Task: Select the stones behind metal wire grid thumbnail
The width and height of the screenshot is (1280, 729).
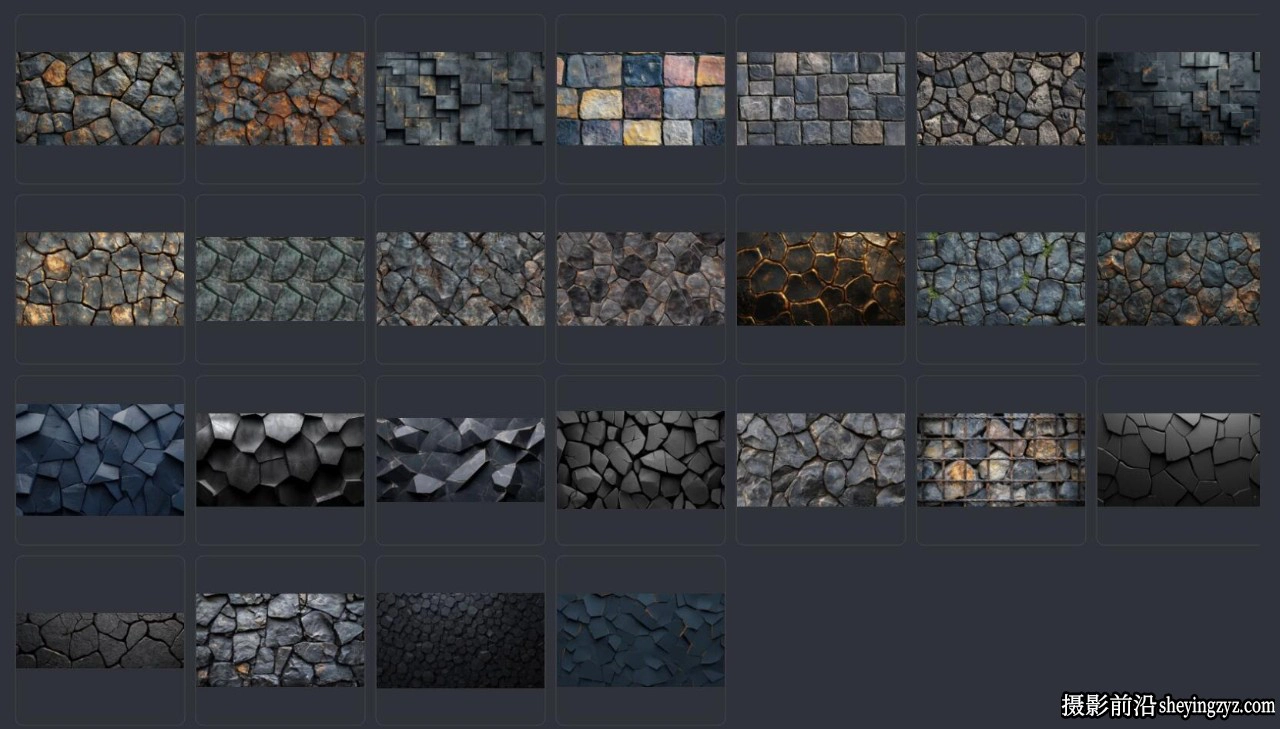Action: (1001, 460)
